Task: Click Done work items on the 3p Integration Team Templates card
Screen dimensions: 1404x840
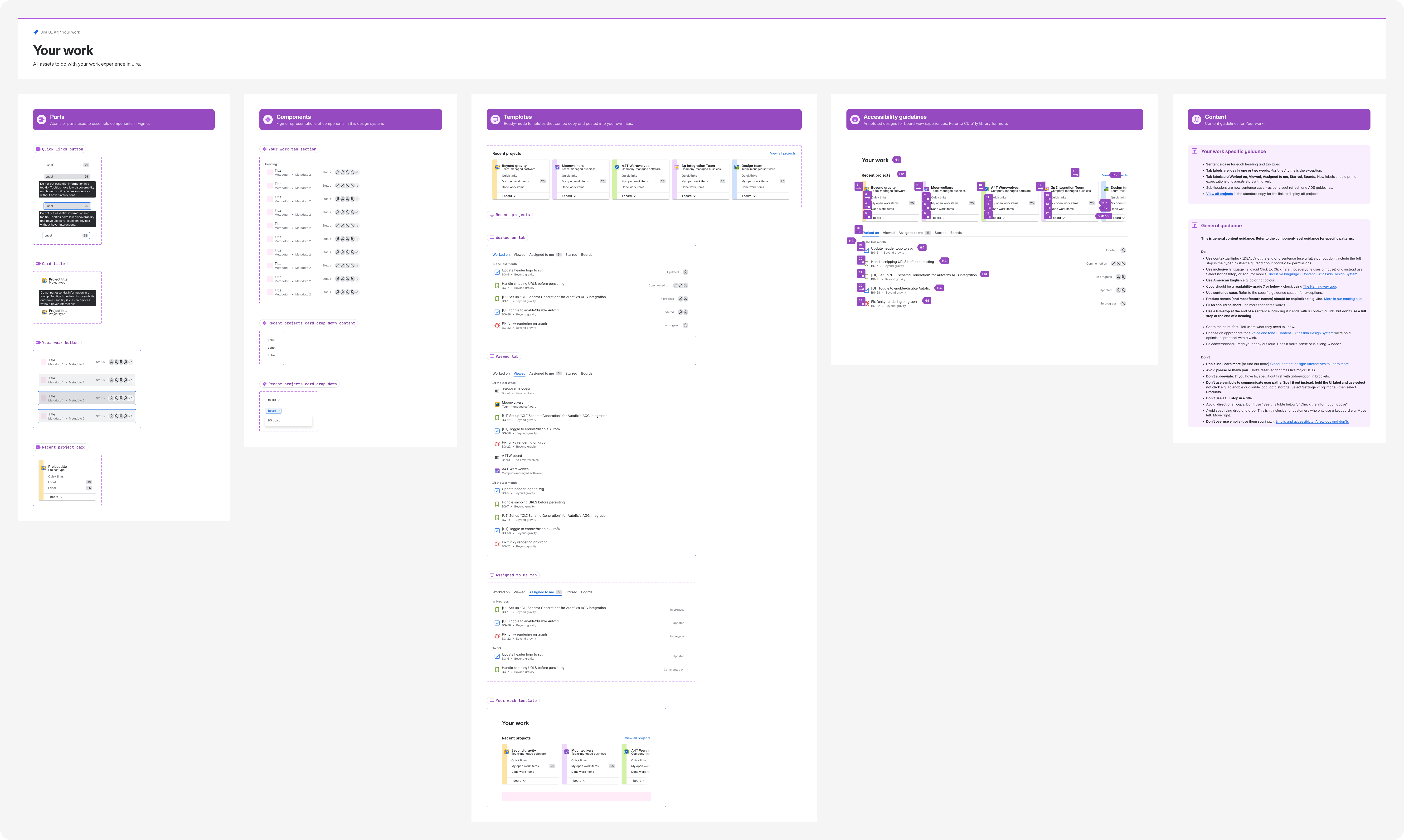Action: [x=693, y=187]
